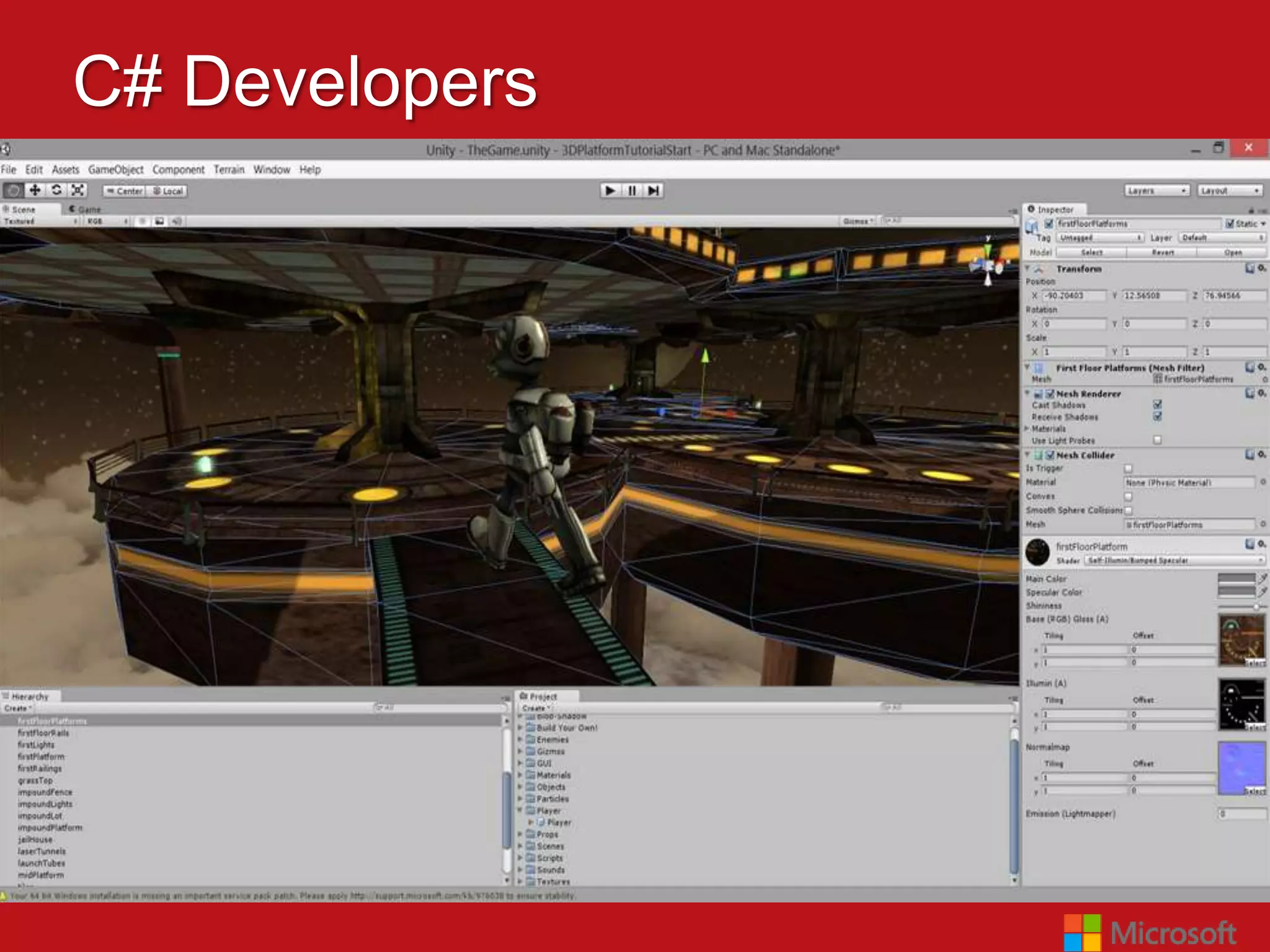The height and width of the screenshot is (952, 1270).
Task: Enable Smooth Sphere Collisions checkbox
Action: pos(1129,510)
